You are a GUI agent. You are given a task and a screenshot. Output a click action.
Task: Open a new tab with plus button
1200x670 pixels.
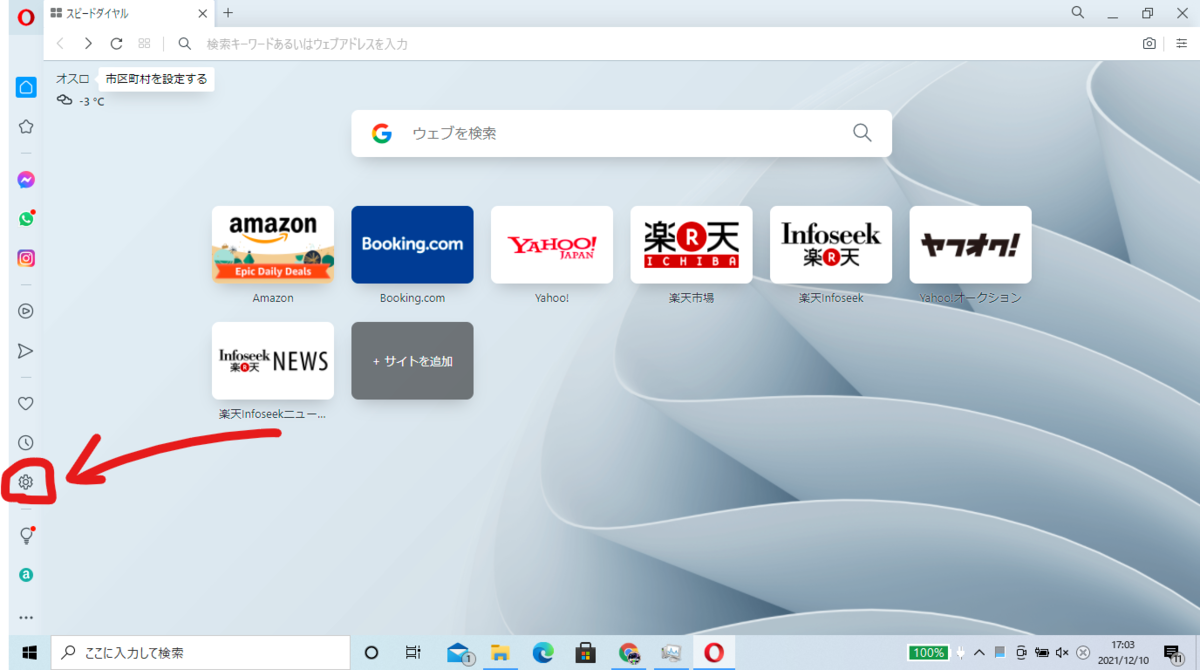click(228, 13)
